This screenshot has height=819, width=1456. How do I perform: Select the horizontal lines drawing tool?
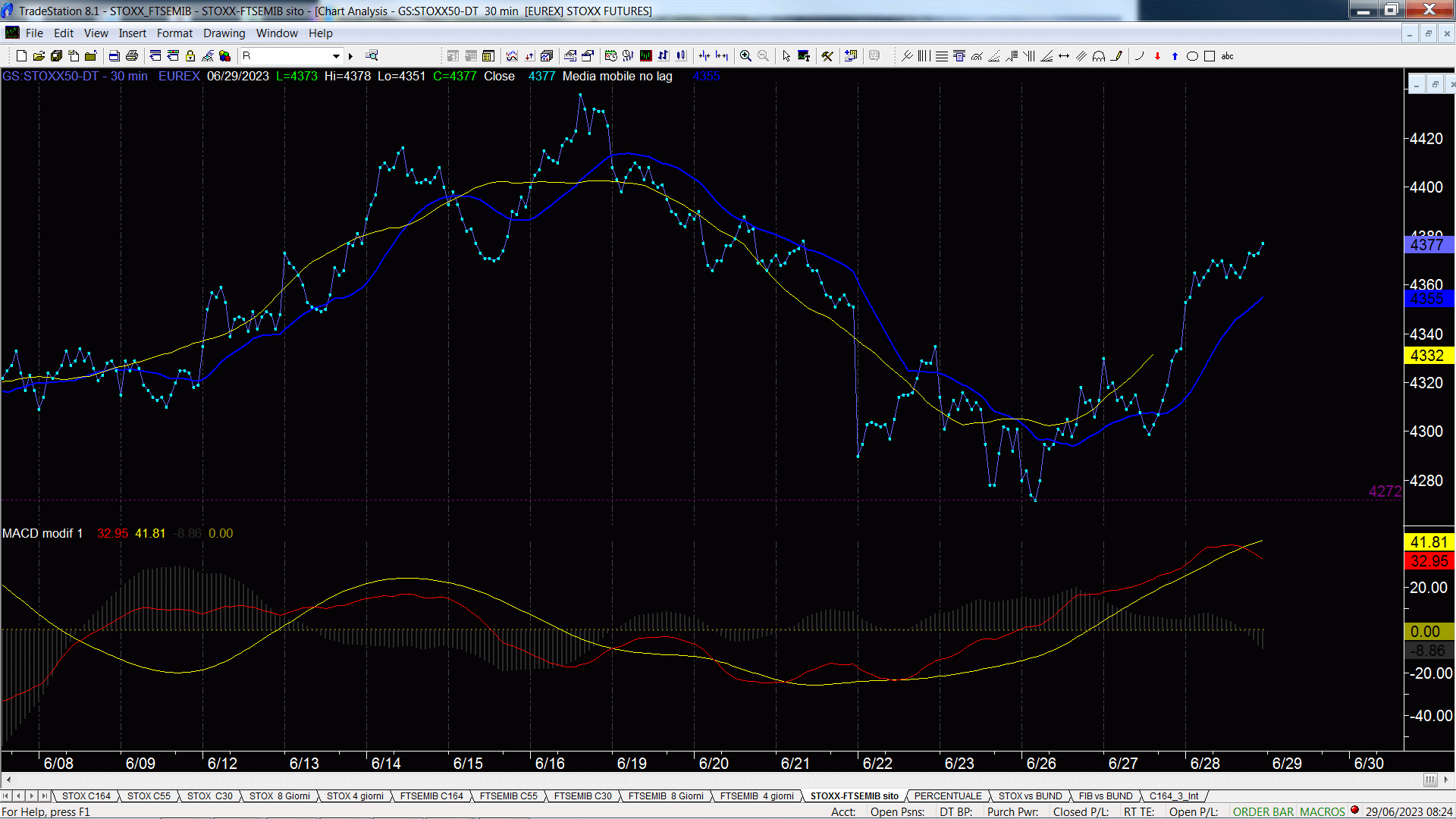tap(942, 56)
